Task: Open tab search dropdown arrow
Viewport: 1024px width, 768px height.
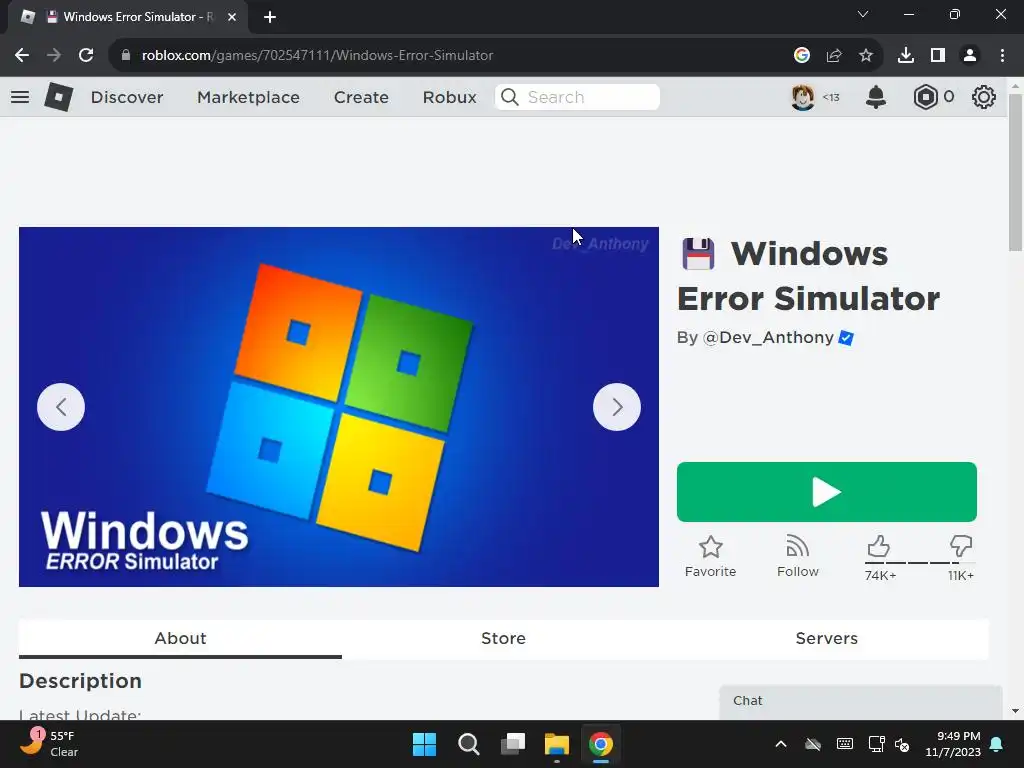Action: point(863,14)
